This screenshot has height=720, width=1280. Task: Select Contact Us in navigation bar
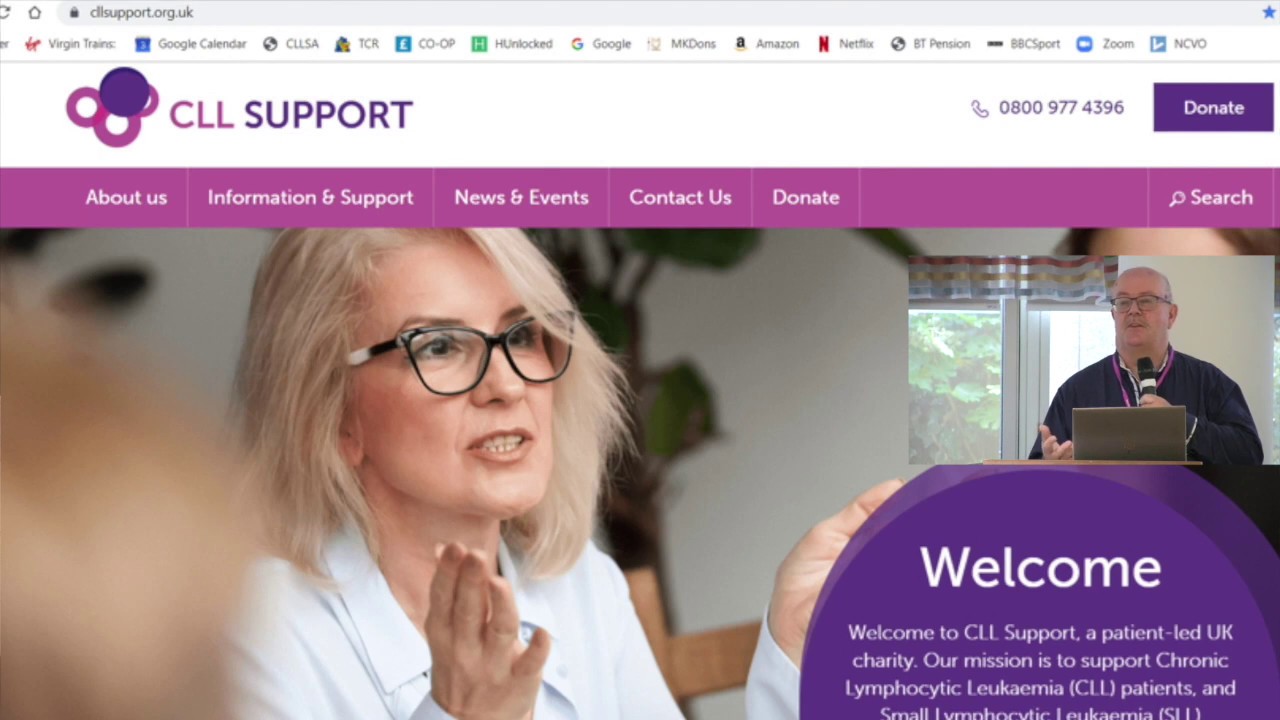(680, 197)
